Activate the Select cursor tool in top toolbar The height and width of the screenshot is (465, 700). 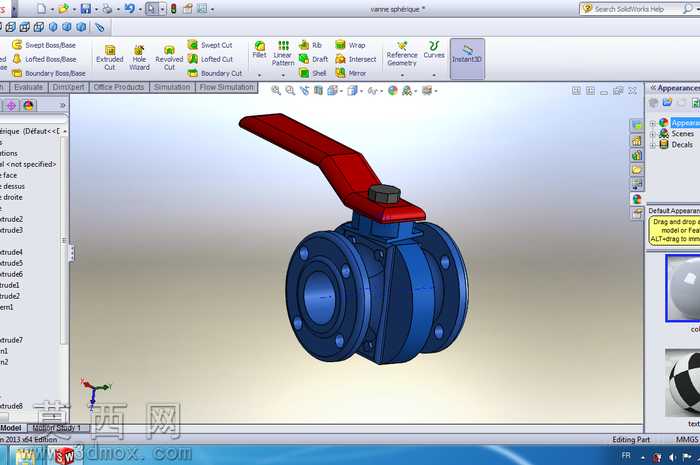[x=151, y=8]
